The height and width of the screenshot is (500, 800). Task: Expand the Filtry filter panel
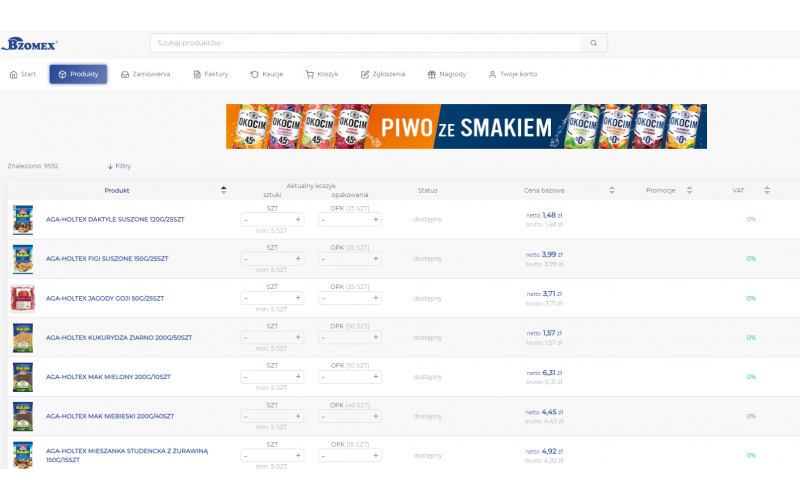tap(119, 166)
